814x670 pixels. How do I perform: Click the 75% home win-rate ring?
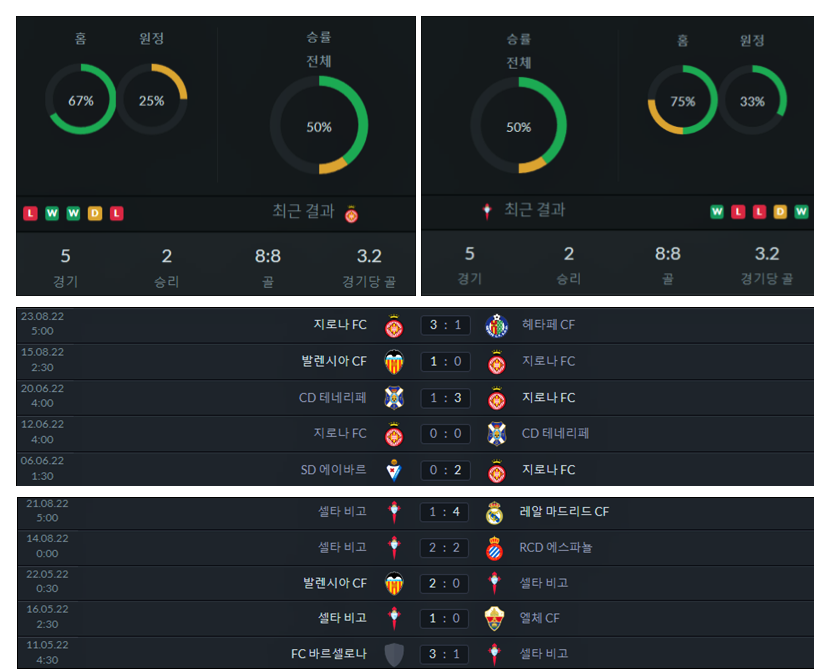click(682, 100)
